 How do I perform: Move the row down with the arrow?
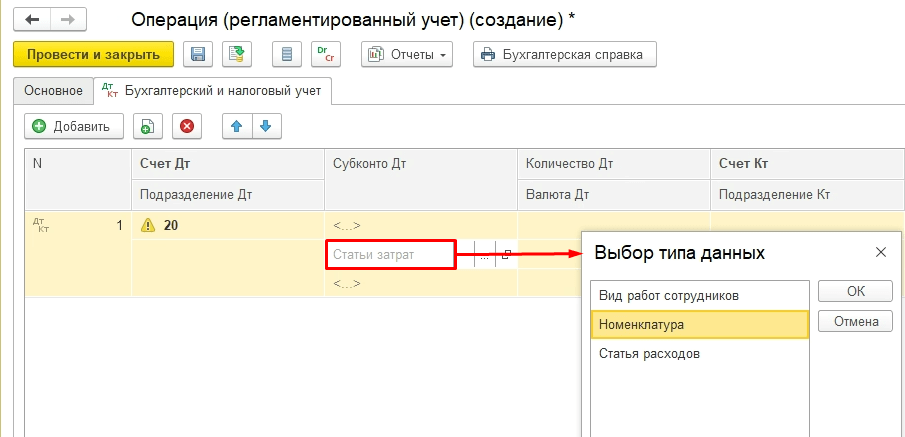[x=266, y=126]
